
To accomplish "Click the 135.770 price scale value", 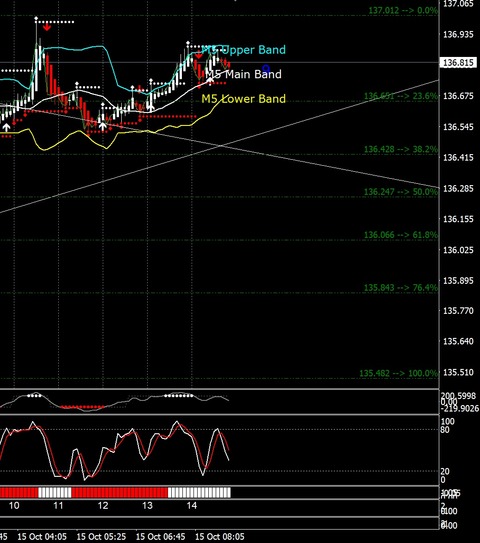I will [458, 311].
